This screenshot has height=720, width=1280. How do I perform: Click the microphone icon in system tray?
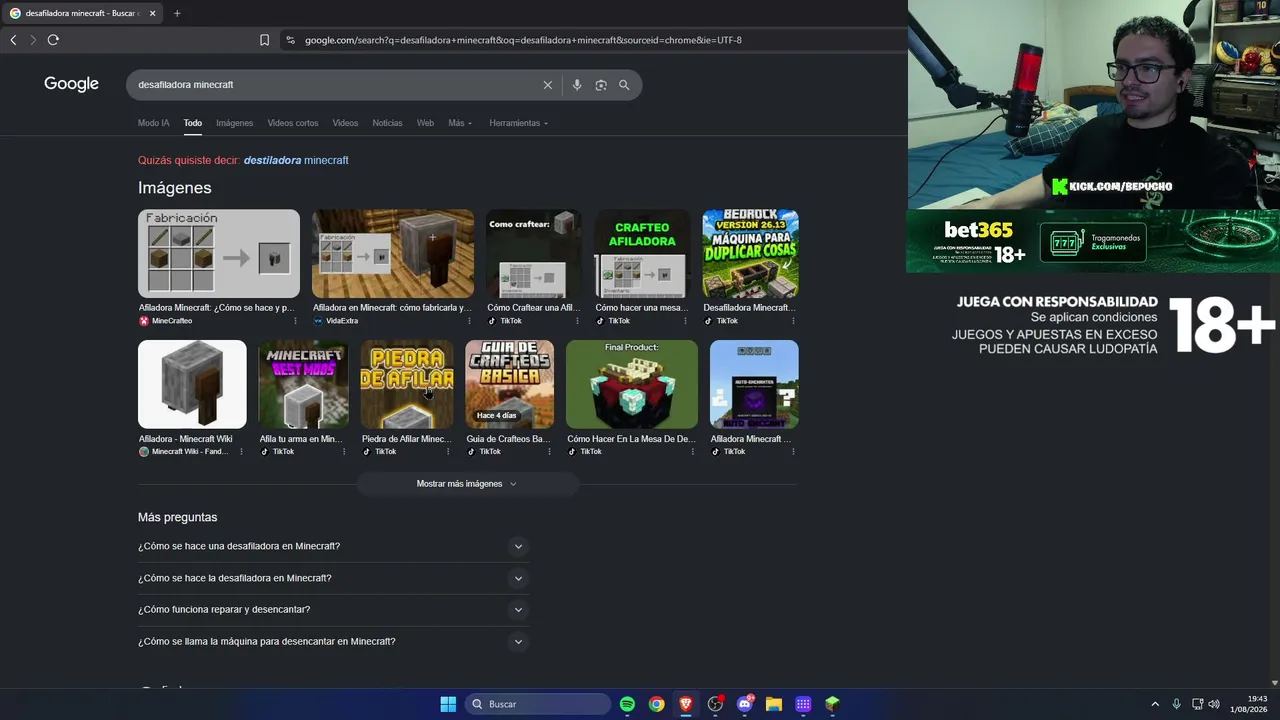click(1176, 704)
